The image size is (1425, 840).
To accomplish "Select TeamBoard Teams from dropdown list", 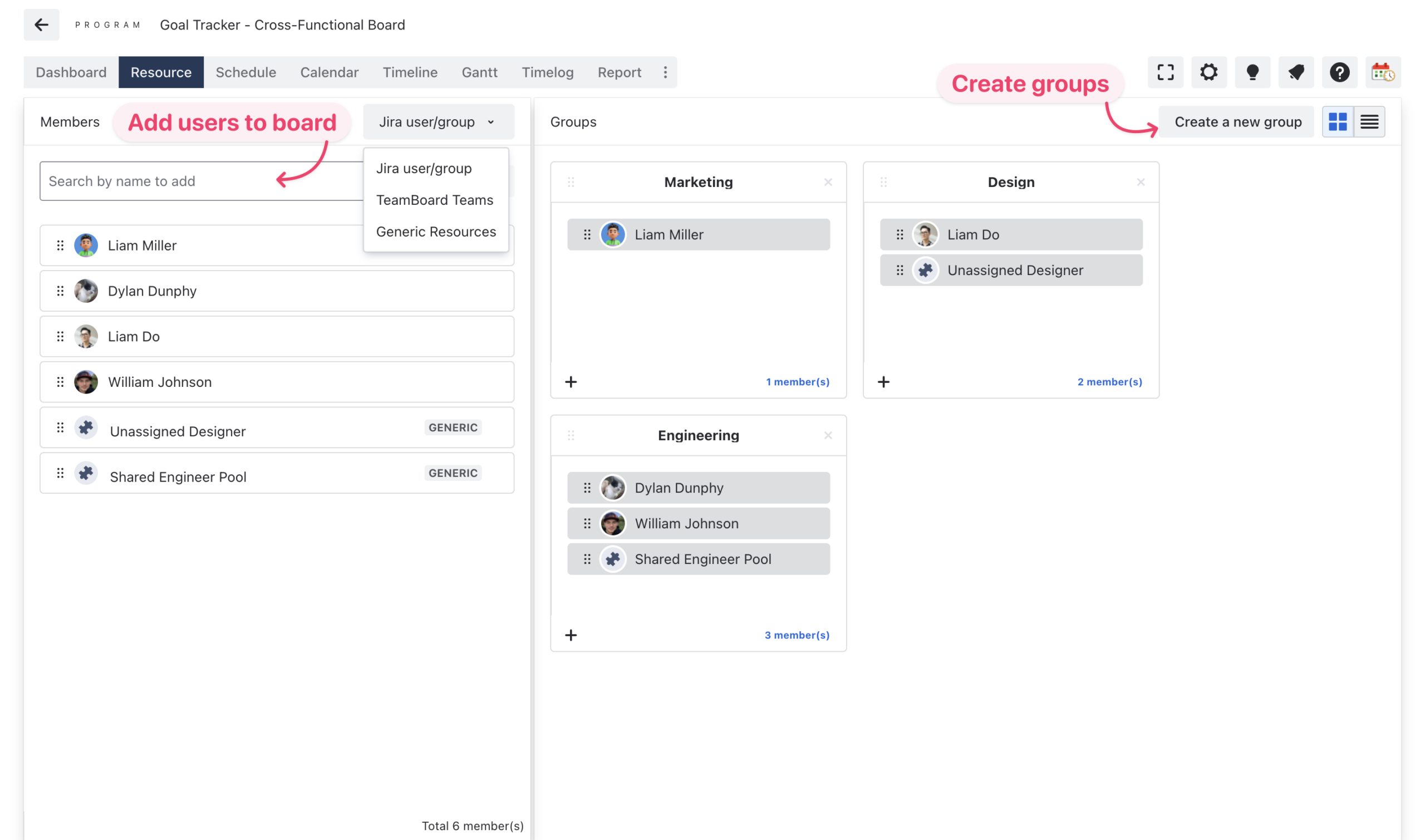I will pyautogui.click(x=435, y=200).
